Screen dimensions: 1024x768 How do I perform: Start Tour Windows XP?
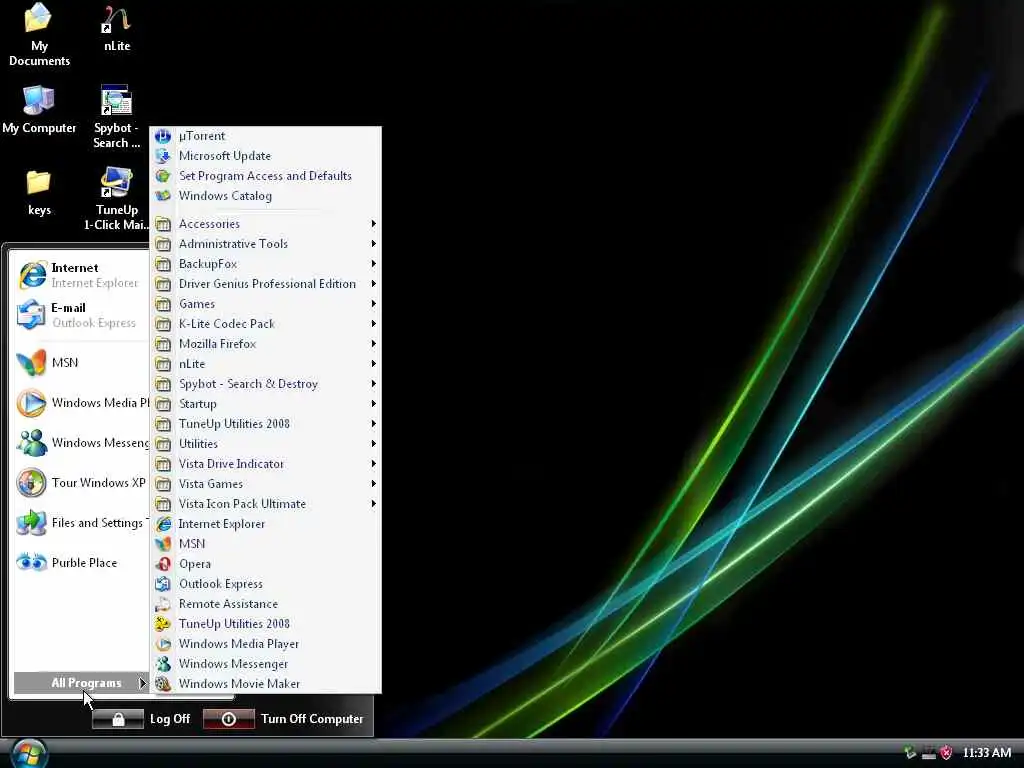pos(81,483)
